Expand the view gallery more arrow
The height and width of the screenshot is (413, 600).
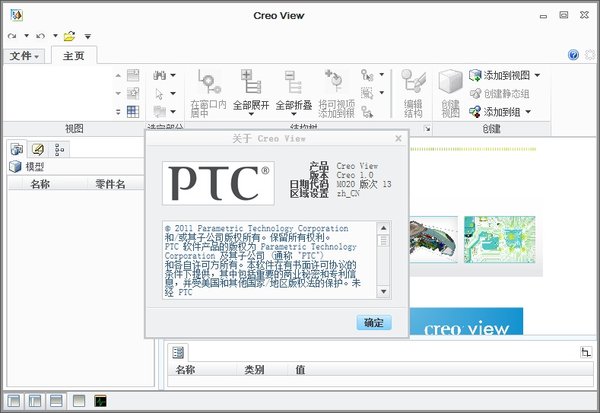click(118, 112)
